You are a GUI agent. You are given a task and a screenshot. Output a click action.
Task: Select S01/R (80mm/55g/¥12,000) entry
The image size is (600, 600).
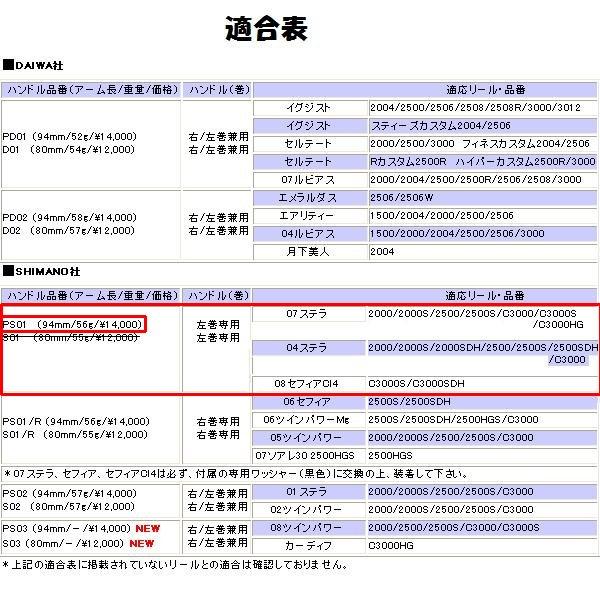75,435
